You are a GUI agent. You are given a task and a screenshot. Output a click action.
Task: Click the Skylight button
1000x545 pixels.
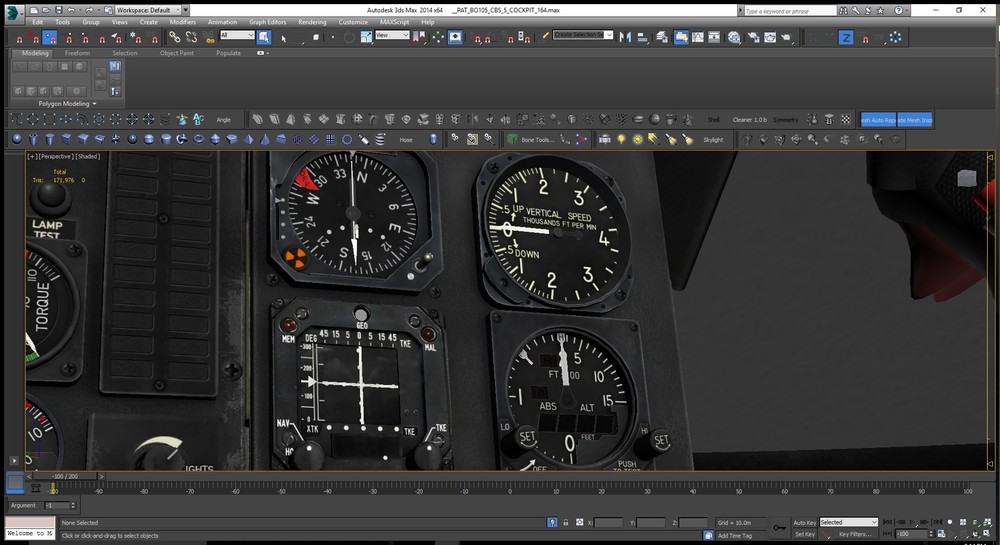point(712,140)
